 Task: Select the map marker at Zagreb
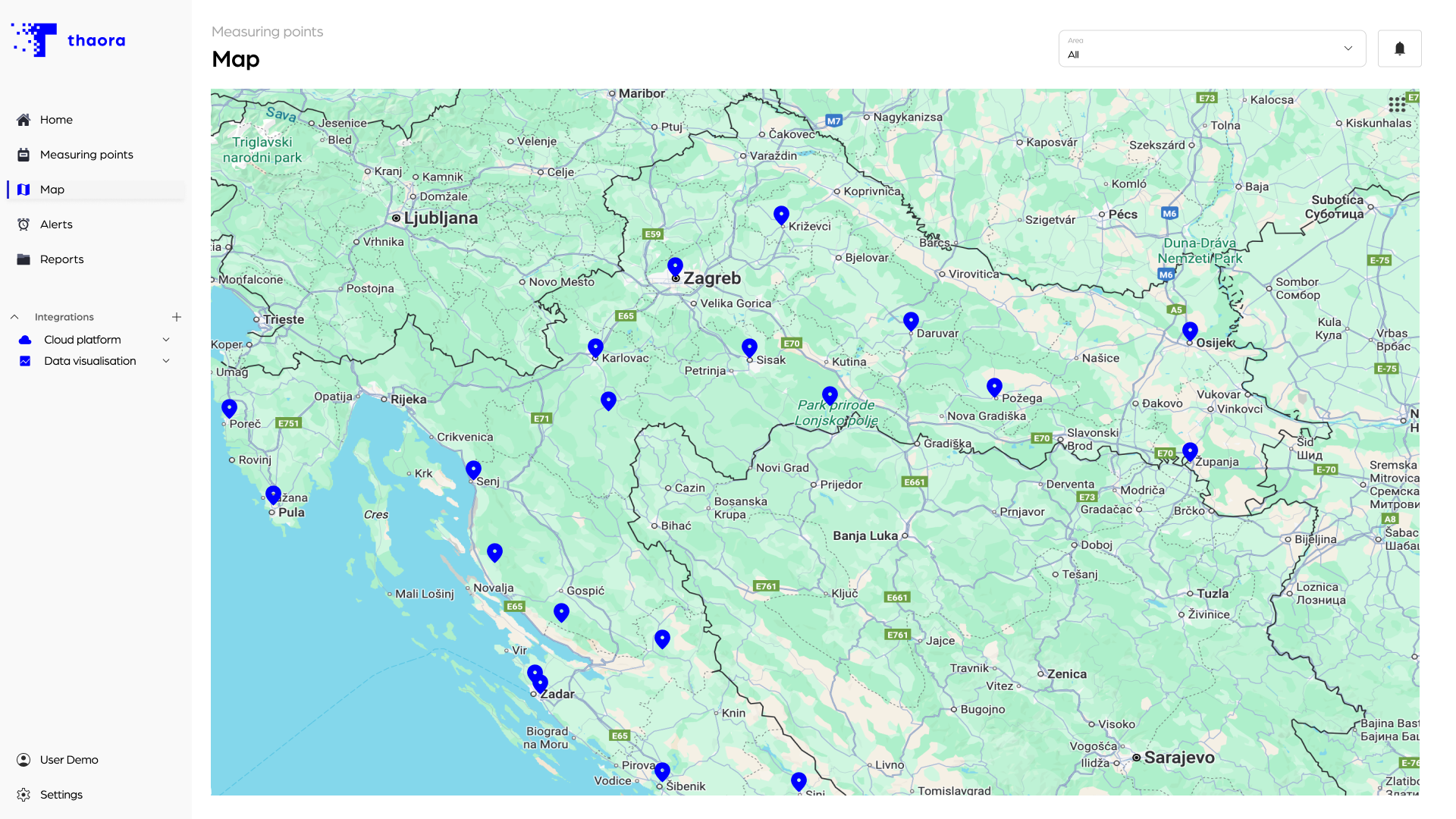[675, 266]
